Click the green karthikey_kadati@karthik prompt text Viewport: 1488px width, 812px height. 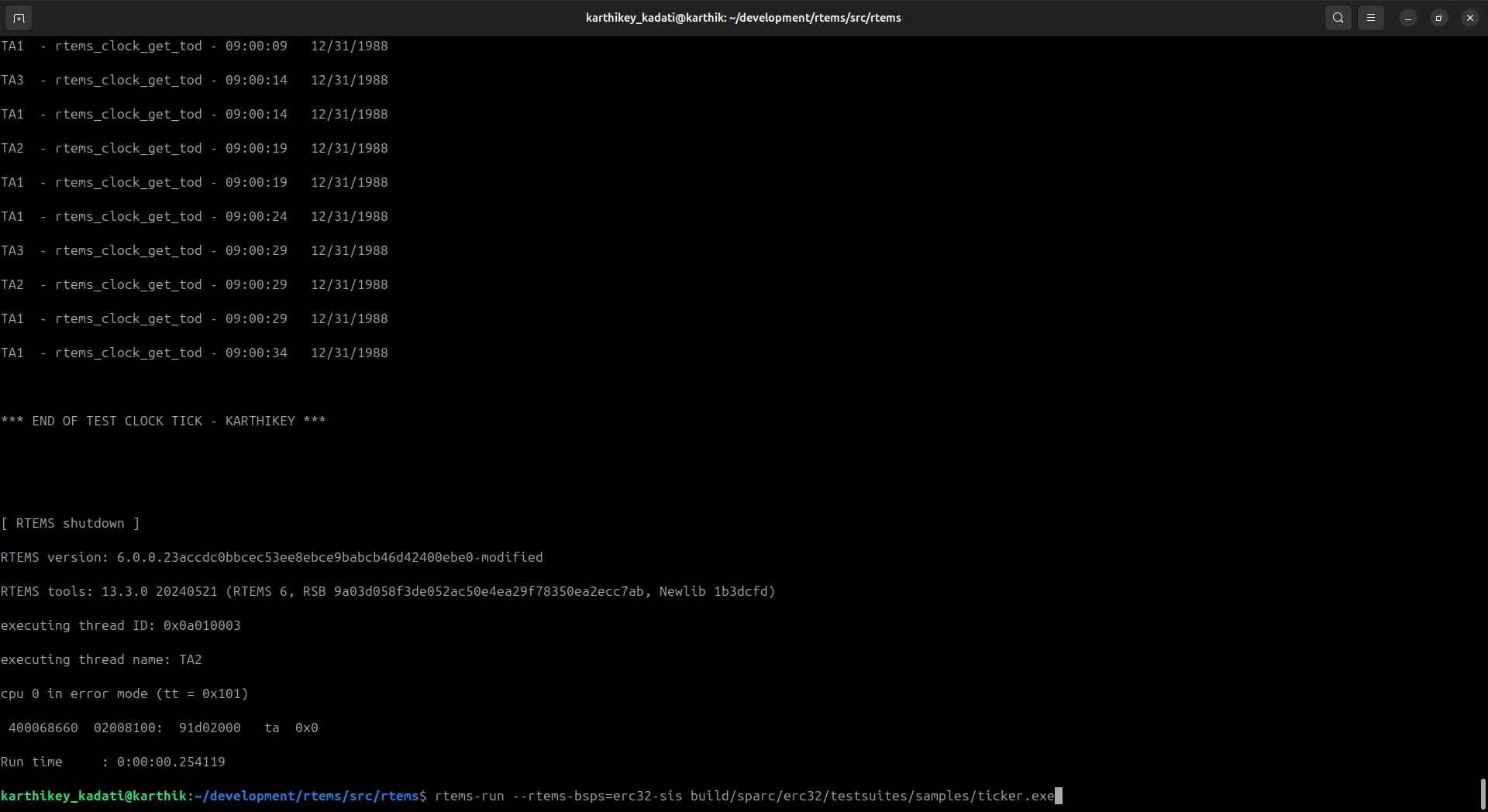point(93,796)
